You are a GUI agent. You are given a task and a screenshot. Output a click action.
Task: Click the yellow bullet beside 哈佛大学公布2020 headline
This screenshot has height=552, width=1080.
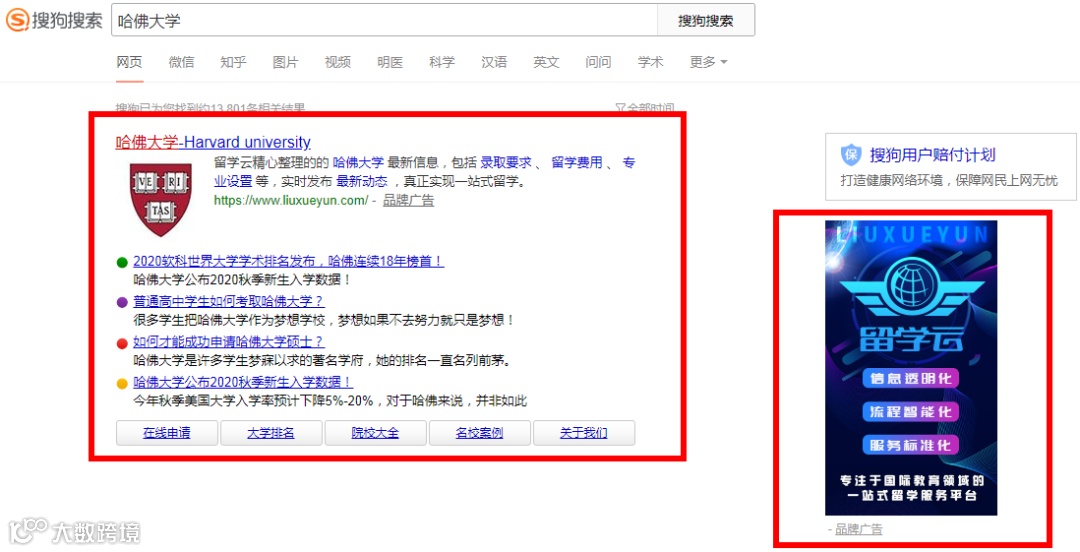123,382
